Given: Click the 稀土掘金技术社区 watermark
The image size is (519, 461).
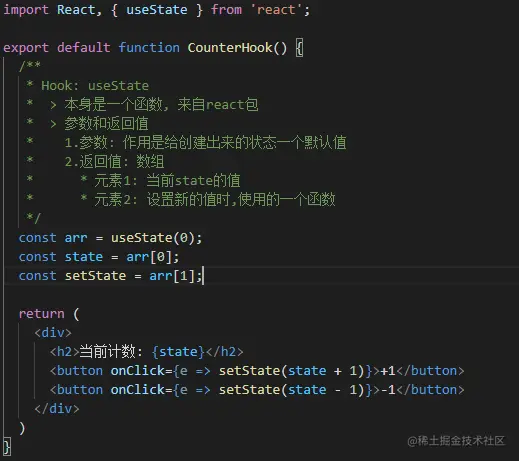Looking at the screenshot, I should tap(456, 441).
